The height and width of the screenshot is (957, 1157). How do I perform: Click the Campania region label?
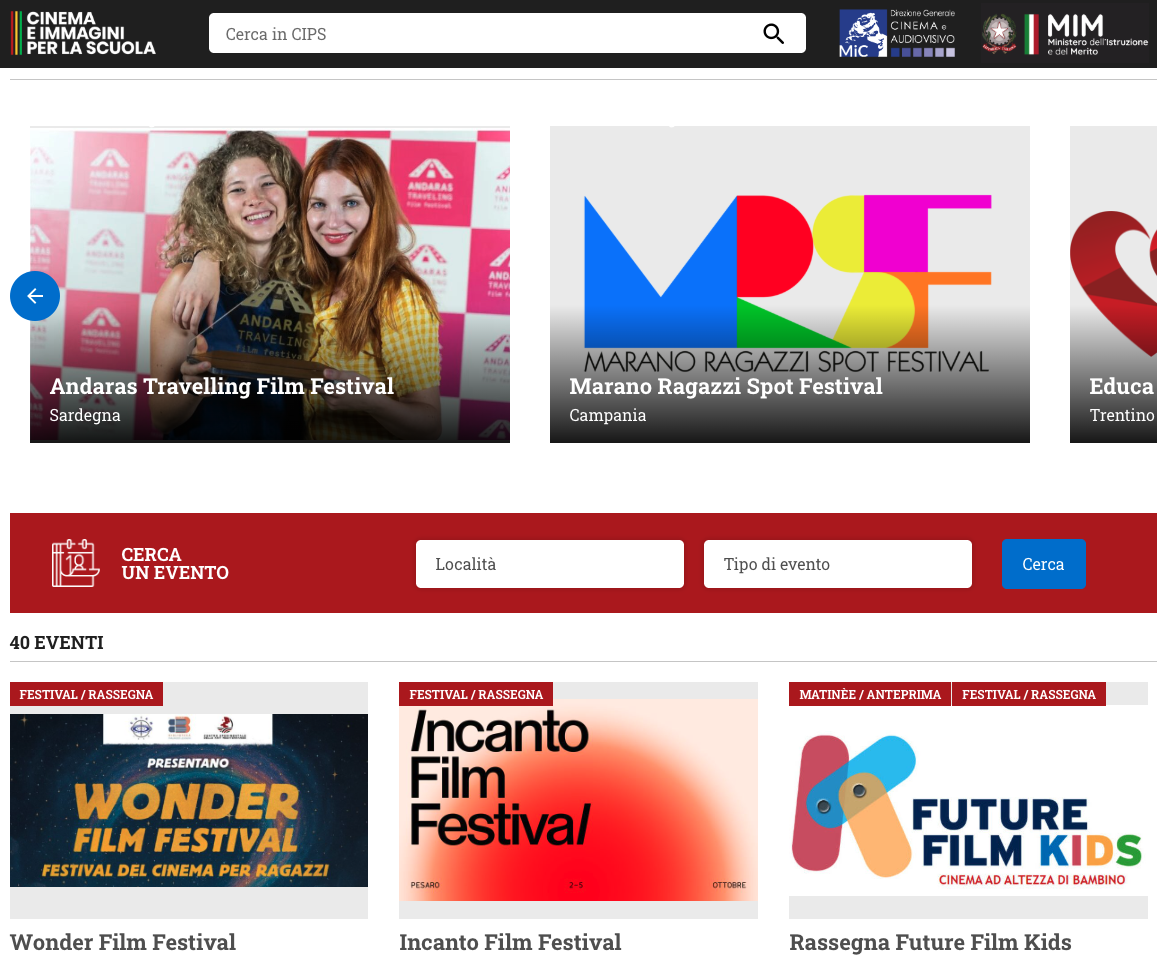click(x=608, y=415)
